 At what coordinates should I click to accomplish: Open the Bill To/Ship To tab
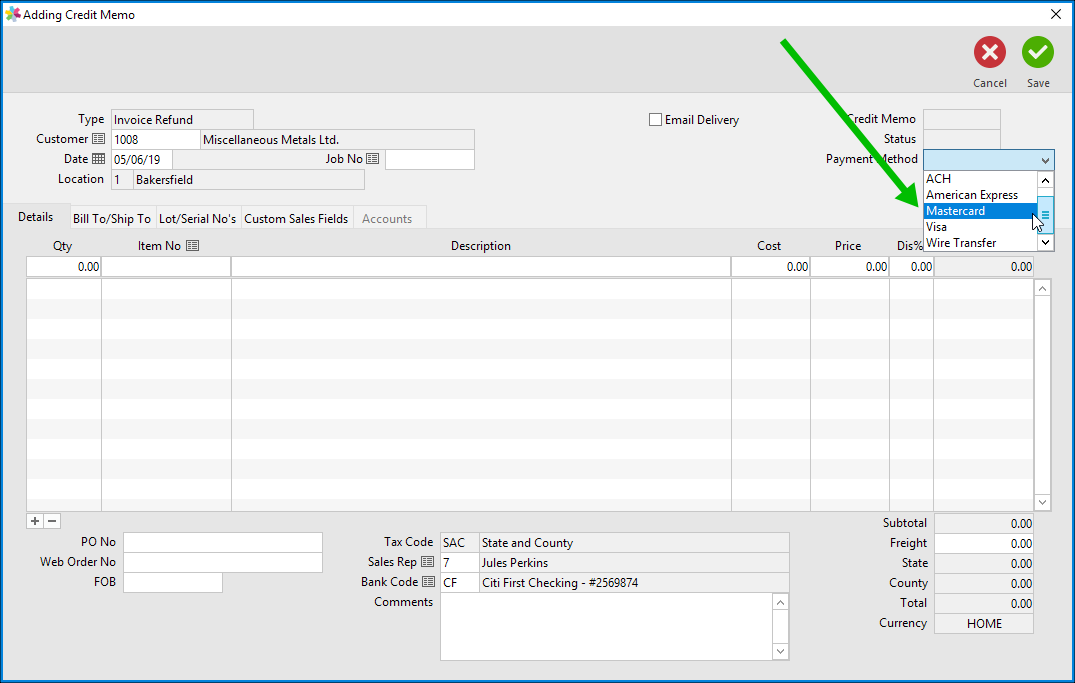[112, 219]
